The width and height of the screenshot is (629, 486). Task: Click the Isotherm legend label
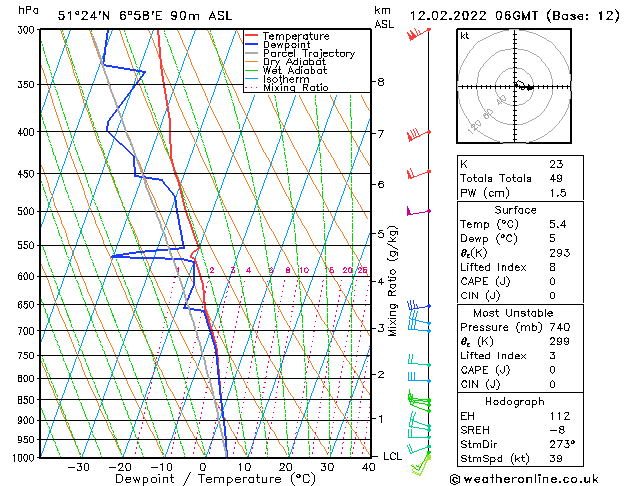[x=286, y=79]
